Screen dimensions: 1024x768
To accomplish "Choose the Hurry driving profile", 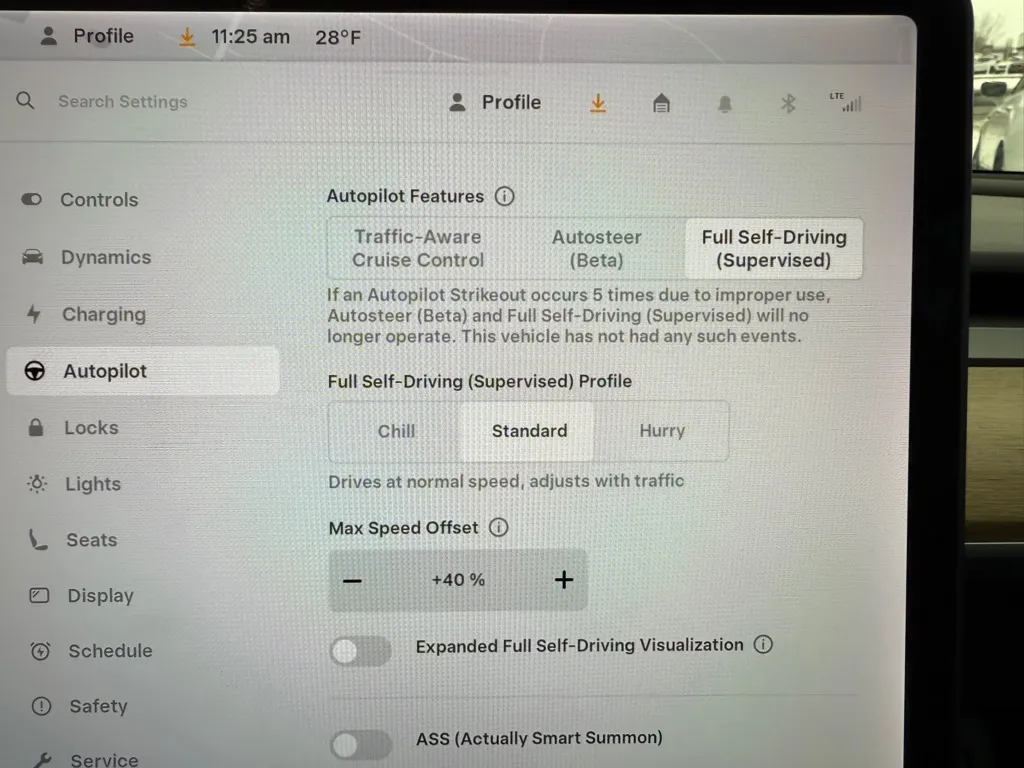I will (662, 431).
